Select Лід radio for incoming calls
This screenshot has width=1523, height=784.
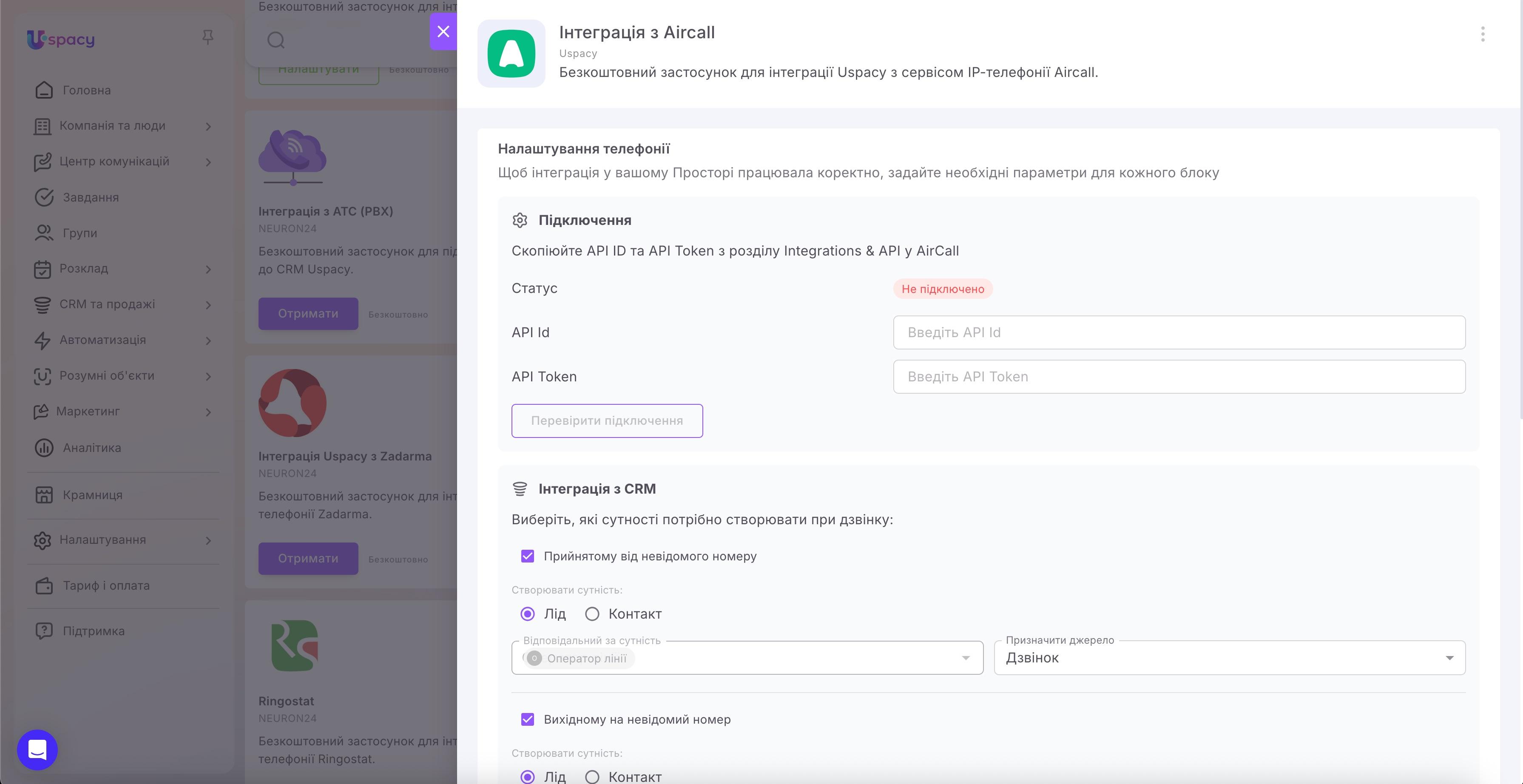(x=527, y=614)
